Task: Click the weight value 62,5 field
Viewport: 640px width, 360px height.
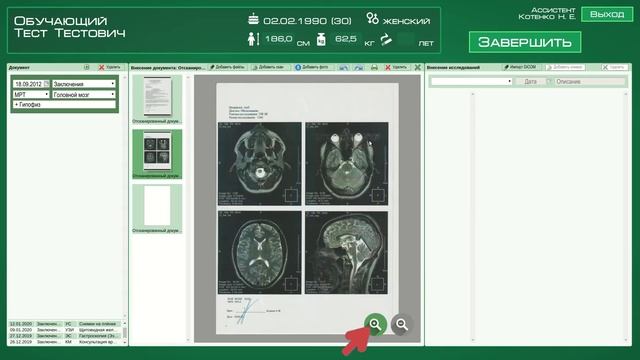Action: tap(345, 39)
